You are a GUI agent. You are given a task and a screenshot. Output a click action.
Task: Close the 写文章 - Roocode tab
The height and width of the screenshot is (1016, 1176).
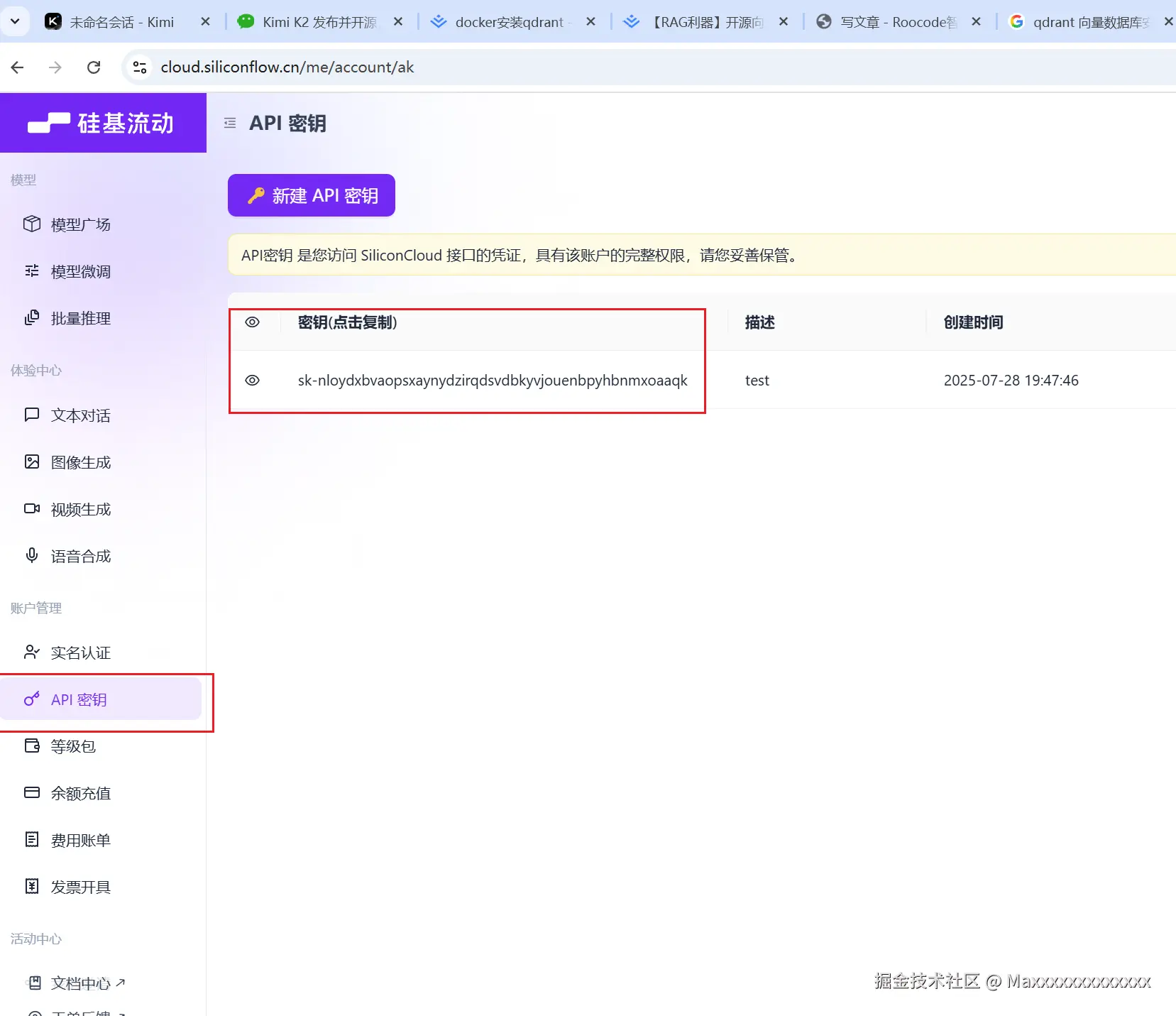tap(977, 22)
